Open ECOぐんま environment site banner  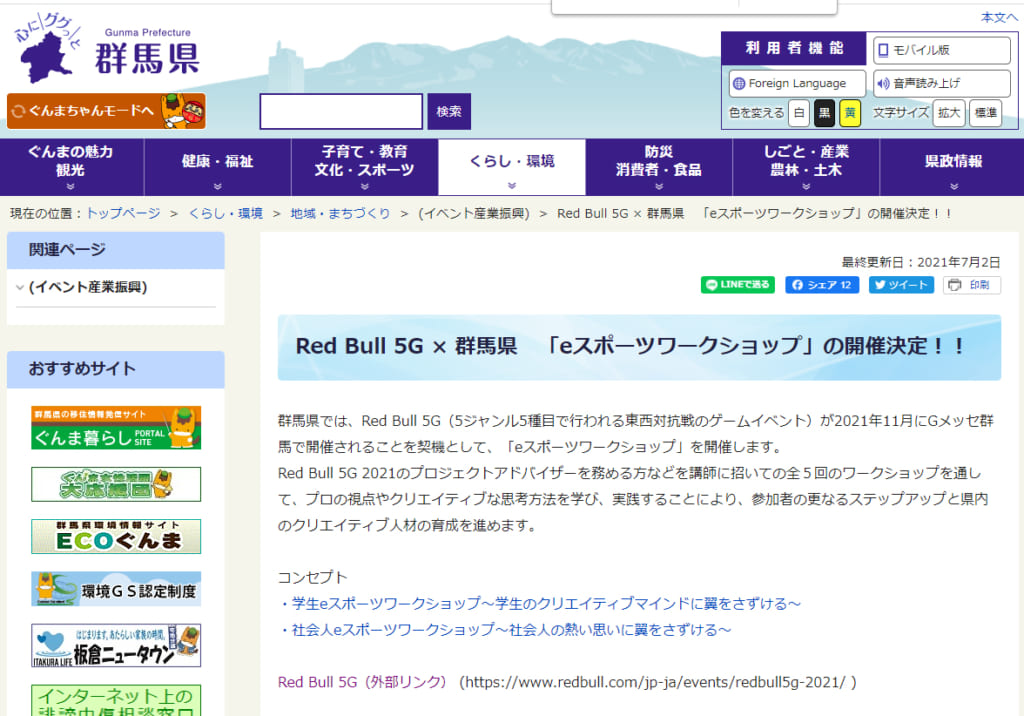pos(116,536)
